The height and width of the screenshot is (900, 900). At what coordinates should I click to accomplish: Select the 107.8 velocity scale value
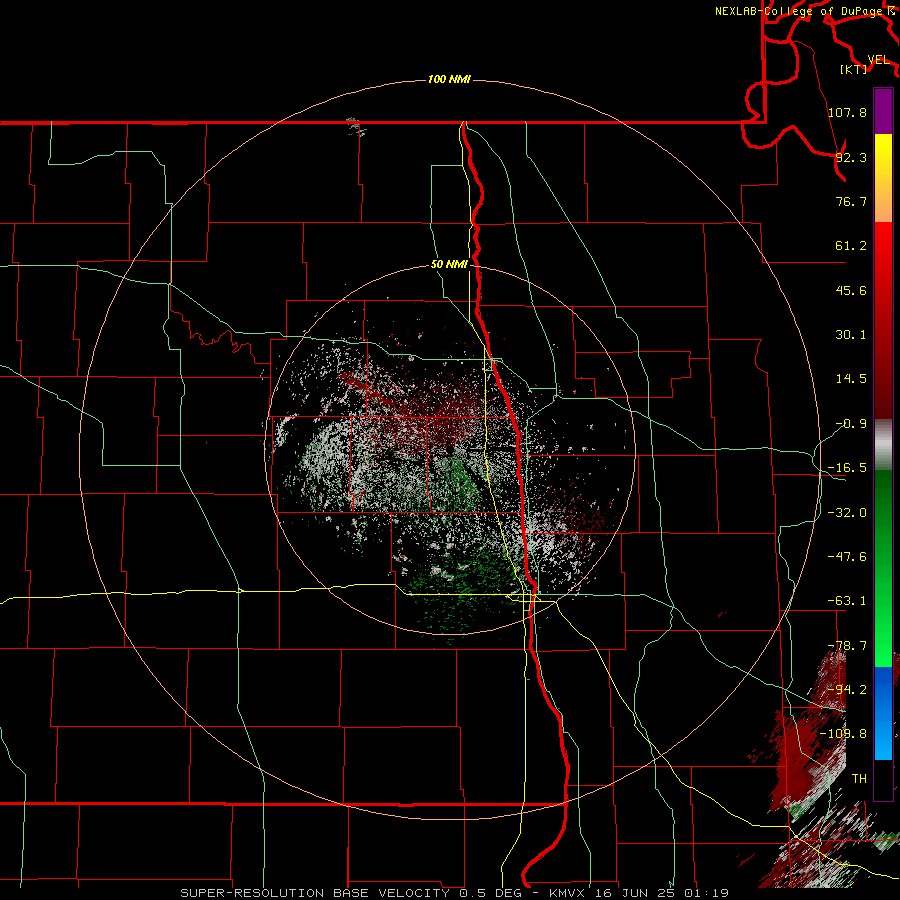pos(847,112)
